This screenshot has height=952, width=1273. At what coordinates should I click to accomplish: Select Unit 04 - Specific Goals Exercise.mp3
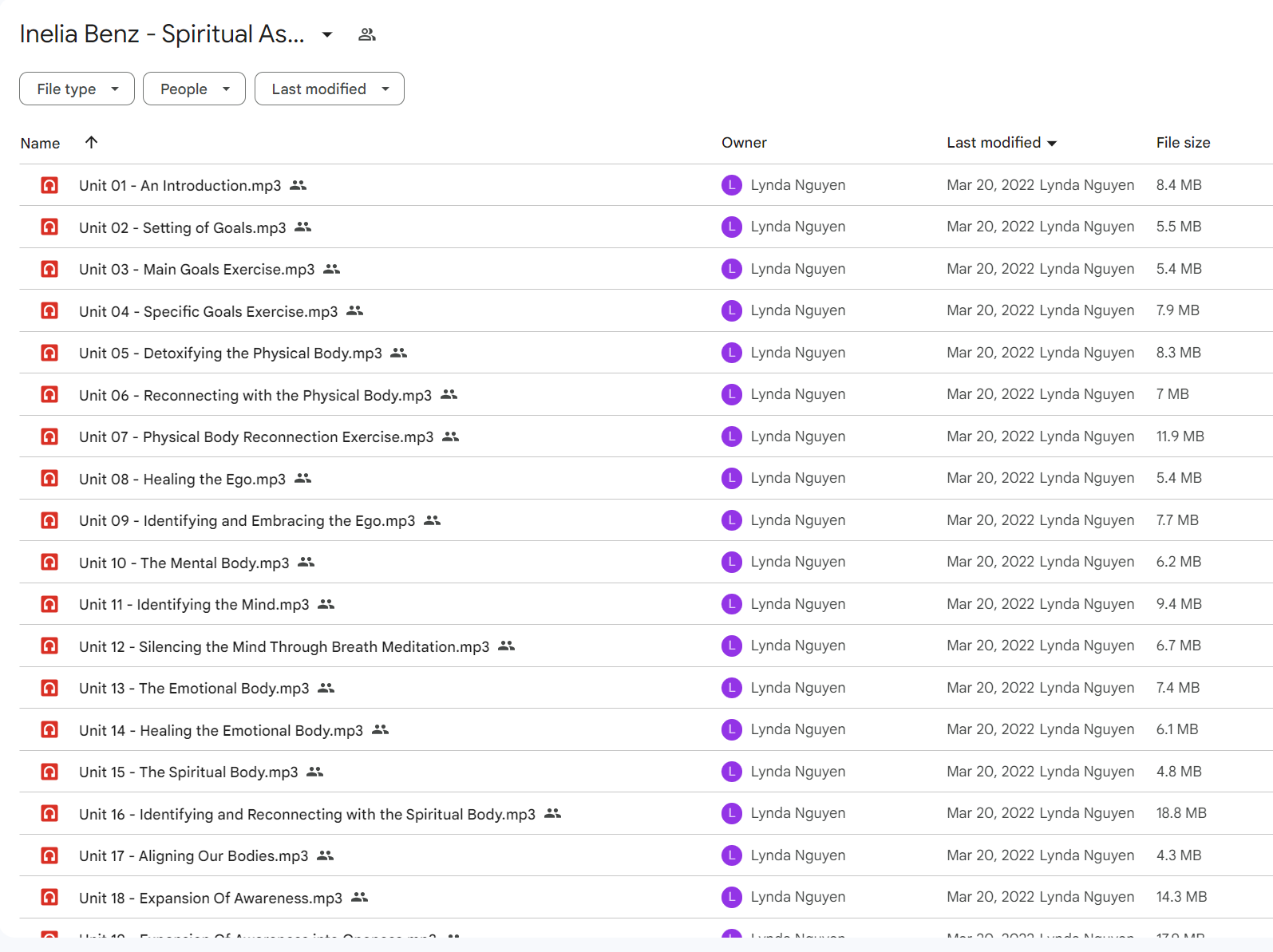pyautogui.click(x=208, y=311)
